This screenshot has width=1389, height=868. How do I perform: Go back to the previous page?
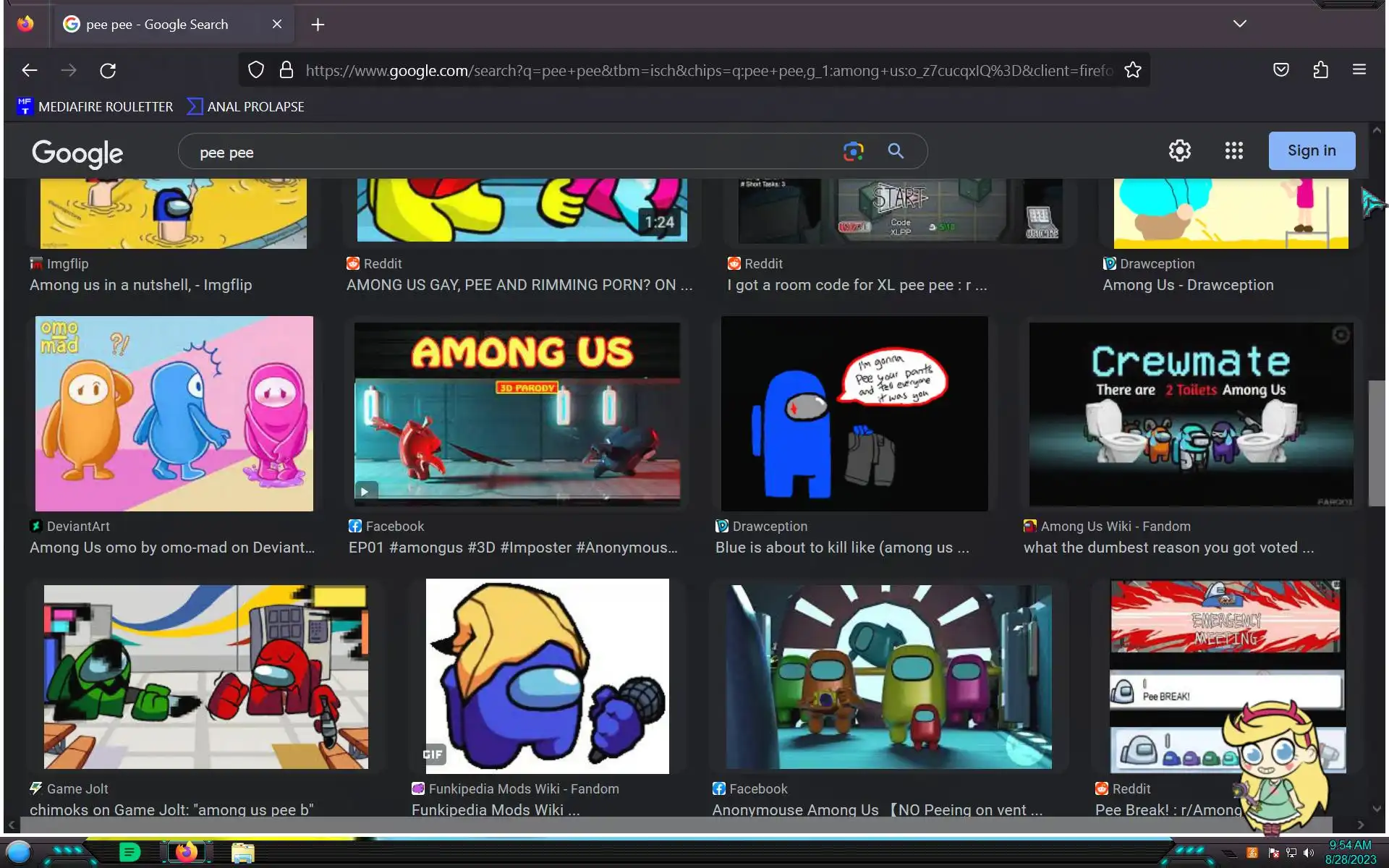(x=30, y=70)
